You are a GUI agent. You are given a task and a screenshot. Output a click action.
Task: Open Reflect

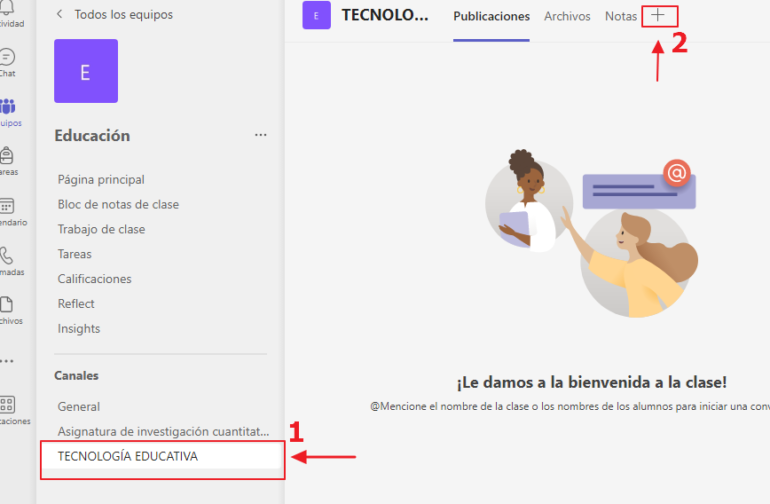(x=76, y=304)
